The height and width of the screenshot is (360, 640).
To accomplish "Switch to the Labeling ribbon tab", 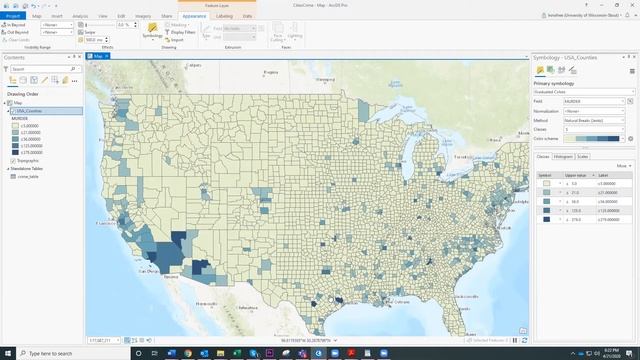I will tap(224, 16).
